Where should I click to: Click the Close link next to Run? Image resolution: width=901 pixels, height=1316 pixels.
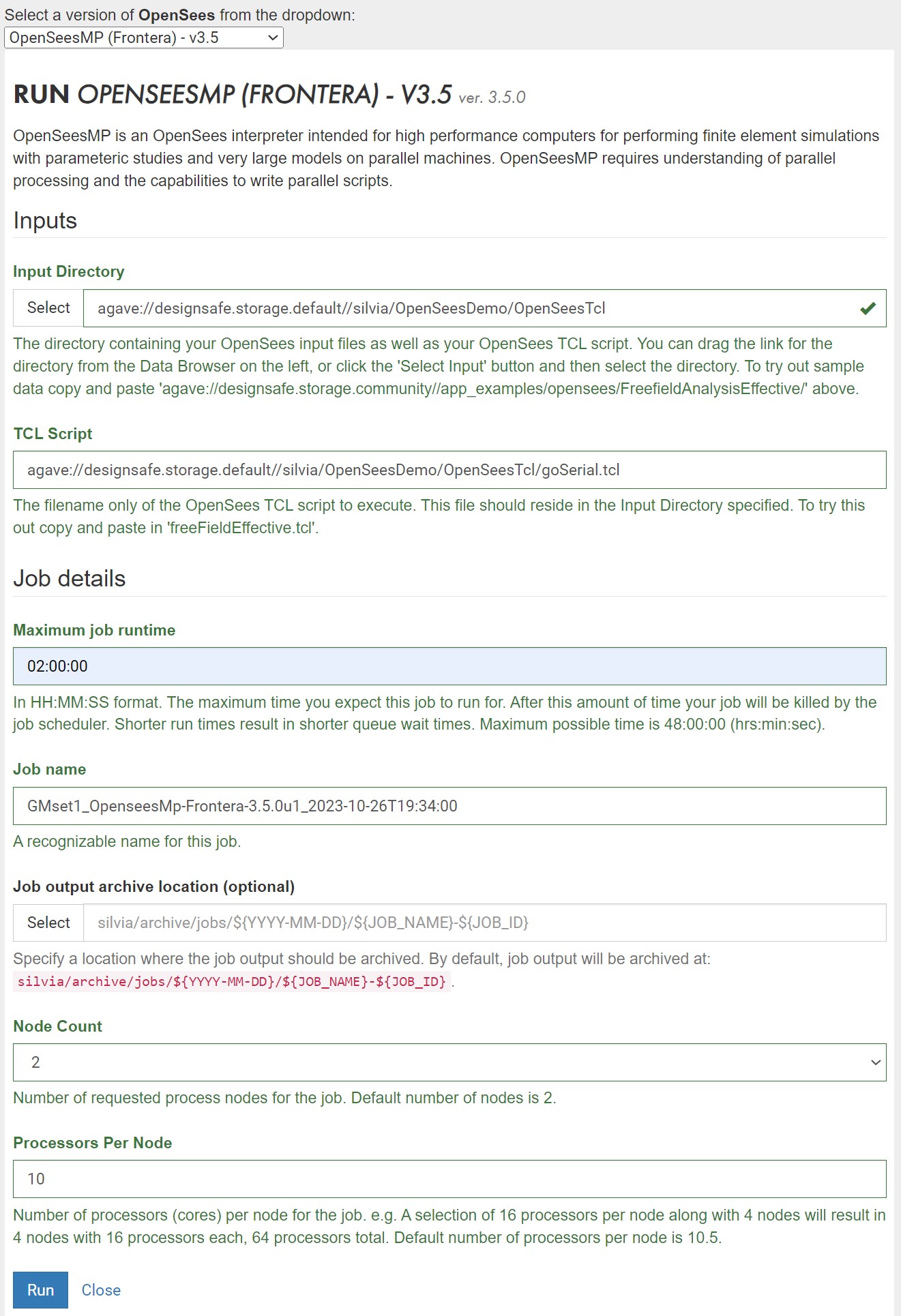[x=101, y=1289]
